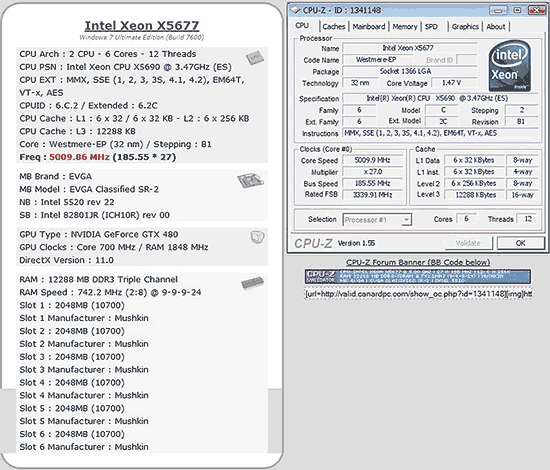Screen dimensions: 550x470
Task: Click 'Slot 3 Manufacturer : Mushkin' line
Action: point(84,370)
